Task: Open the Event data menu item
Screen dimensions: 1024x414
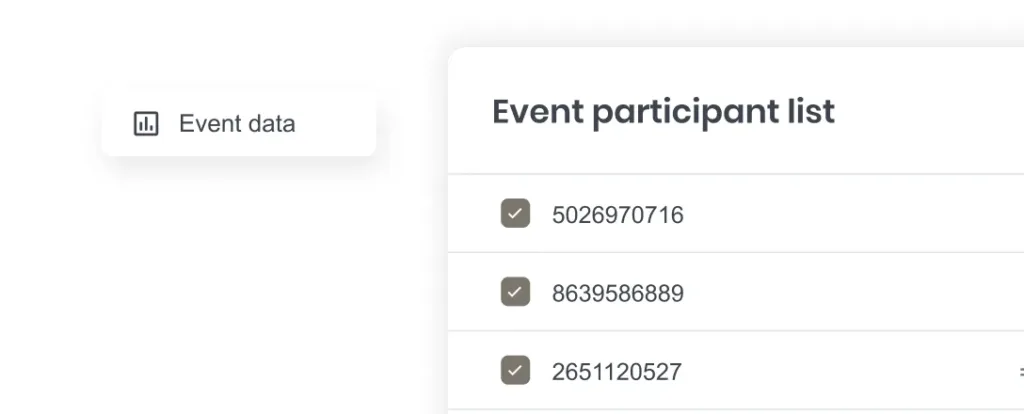Action: click(238, 123)
